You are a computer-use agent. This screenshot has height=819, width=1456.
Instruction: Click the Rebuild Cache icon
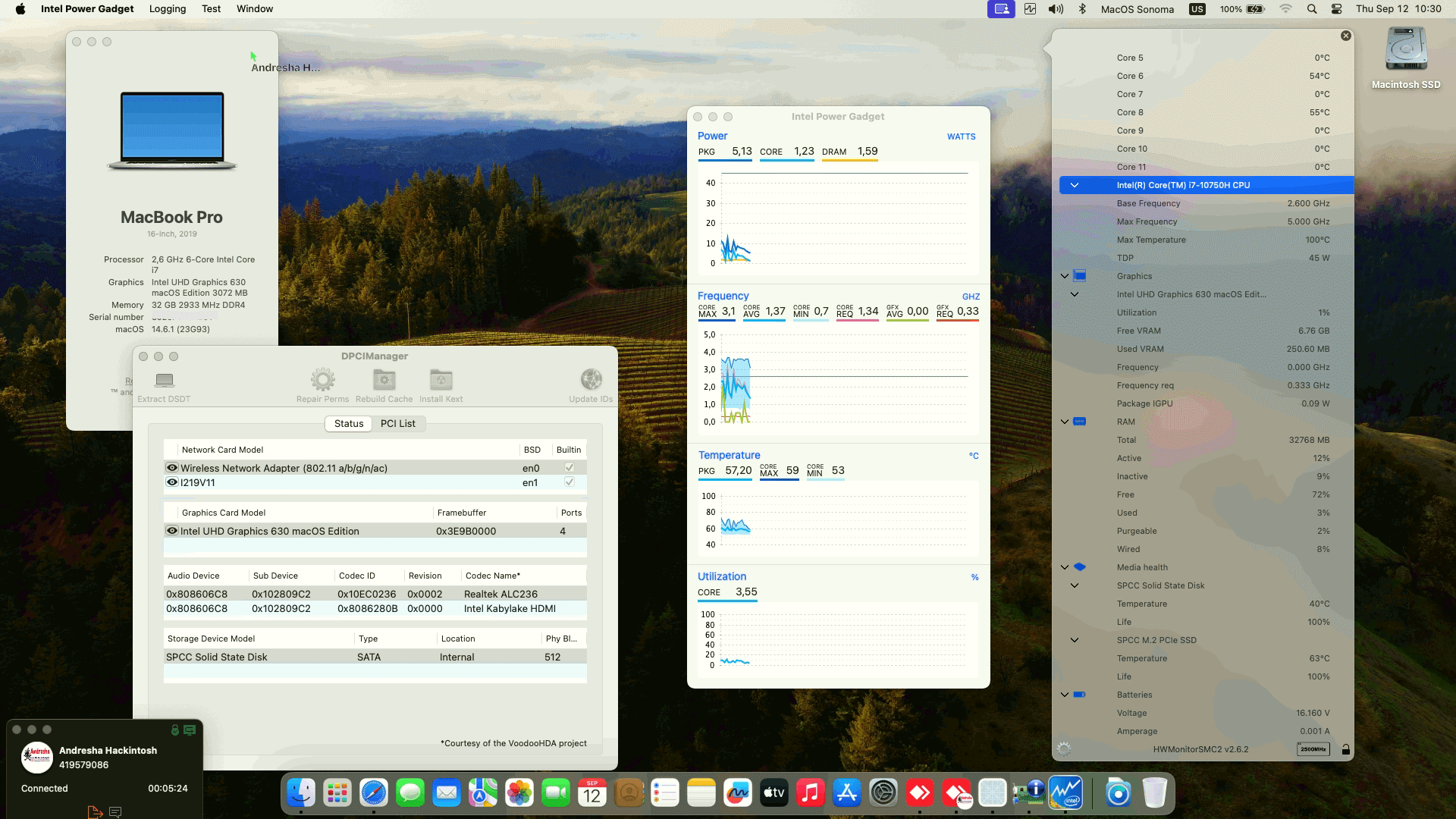(384, 380)
